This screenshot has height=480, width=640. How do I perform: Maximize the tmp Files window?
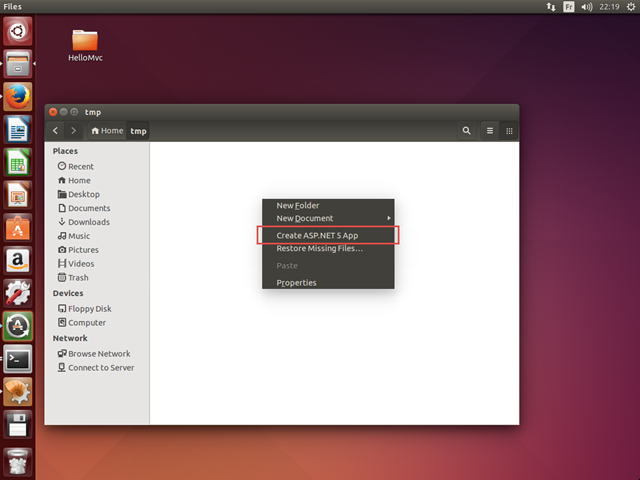pos(74,112)
